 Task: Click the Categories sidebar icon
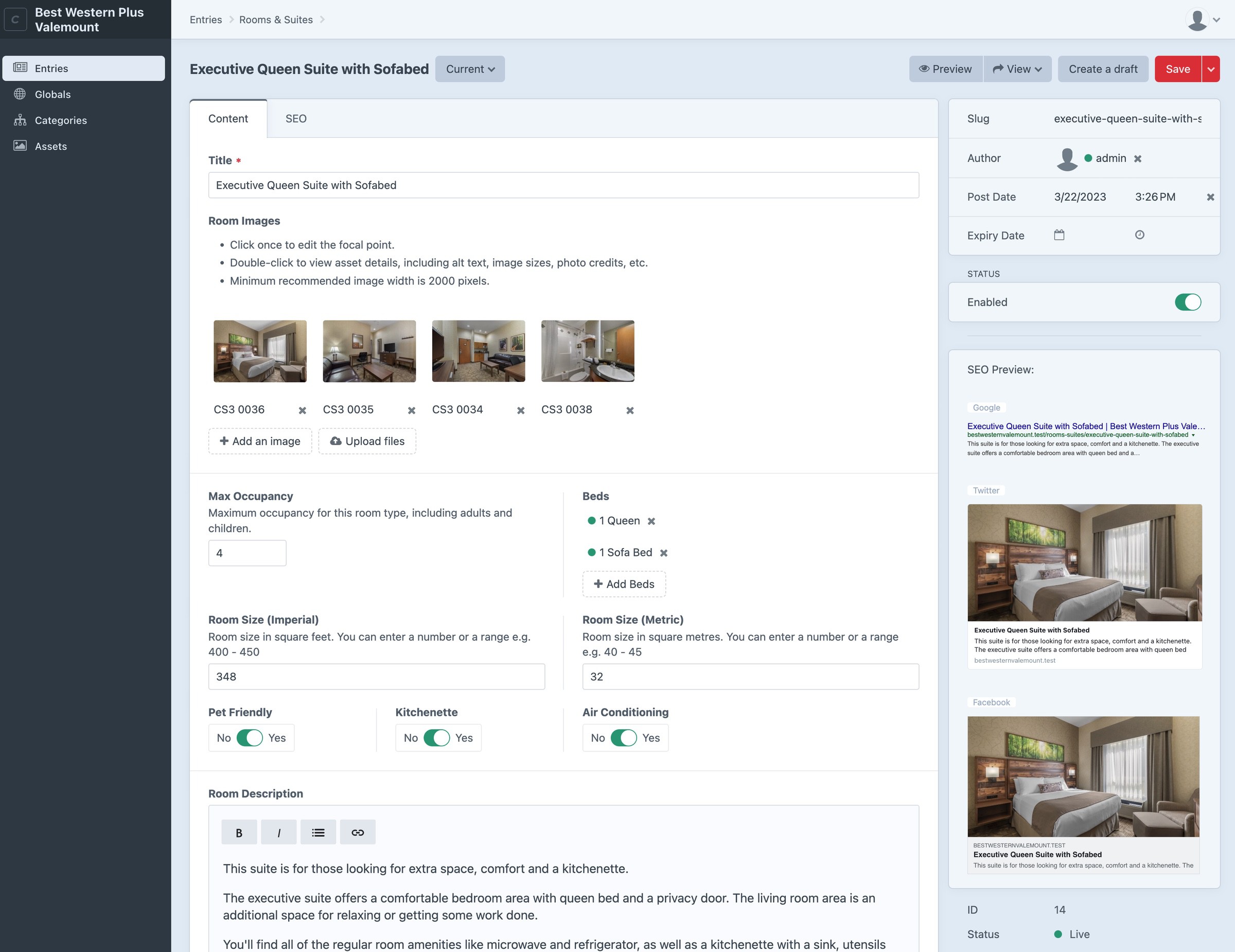point(21,119)
